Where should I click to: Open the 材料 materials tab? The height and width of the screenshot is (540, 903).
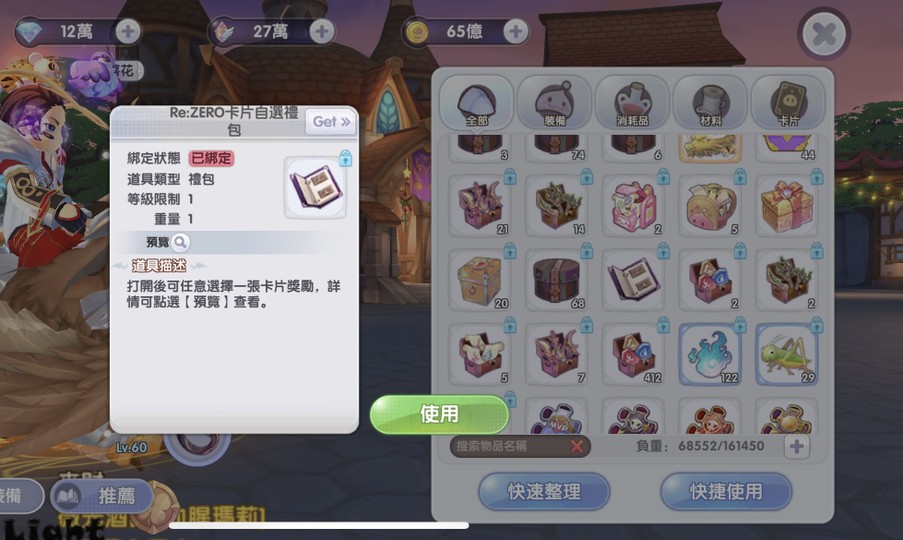[x=710, y=104]
